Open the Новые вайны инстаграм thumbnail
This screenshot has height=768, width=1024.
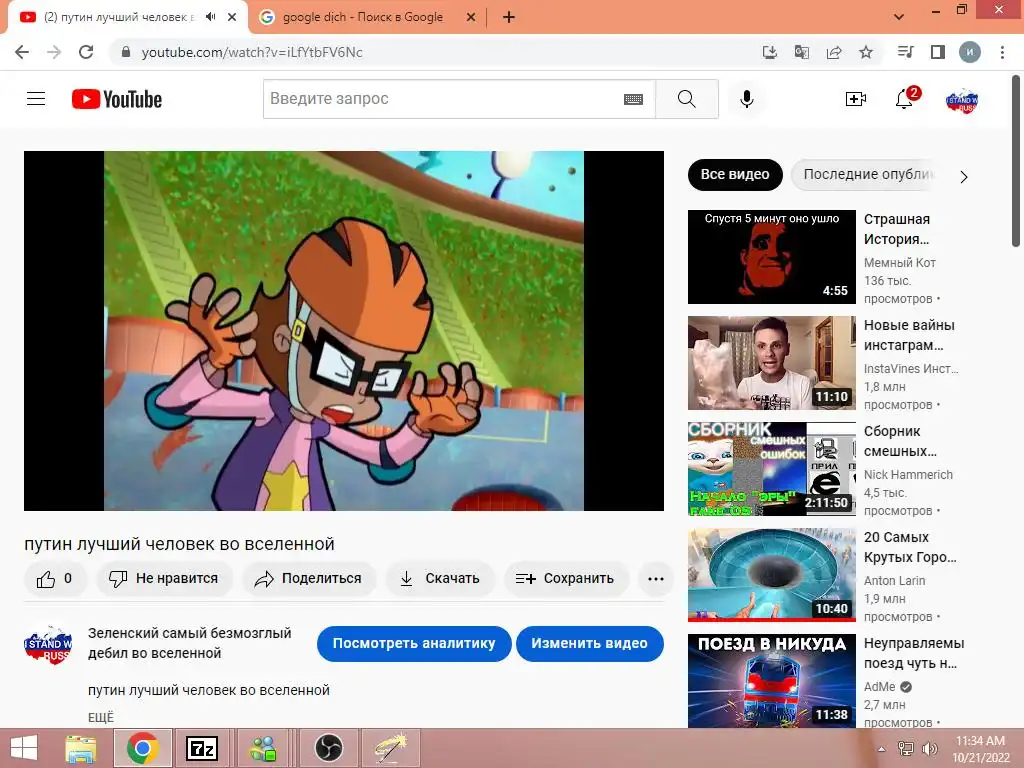(771, 363)
